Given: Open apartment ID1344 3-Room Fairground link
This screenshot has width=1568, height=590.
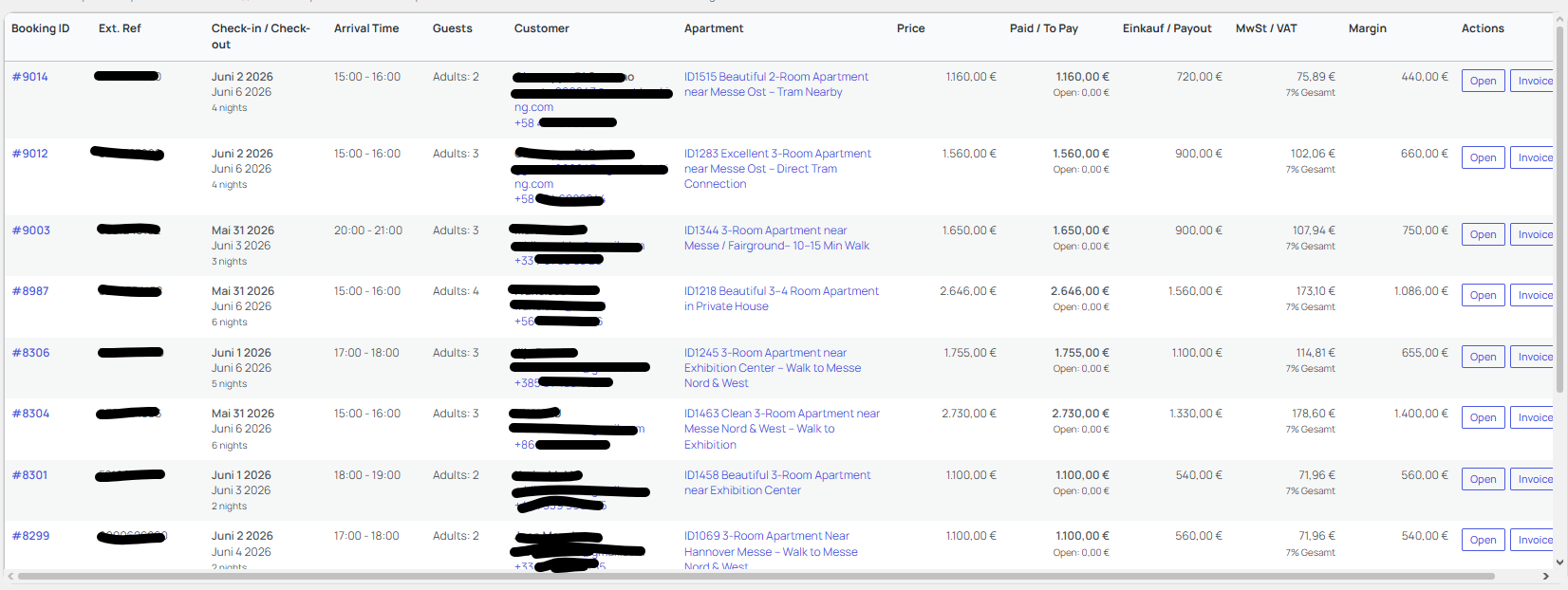Looking at the screenshot, I should (x=776, y=238).
